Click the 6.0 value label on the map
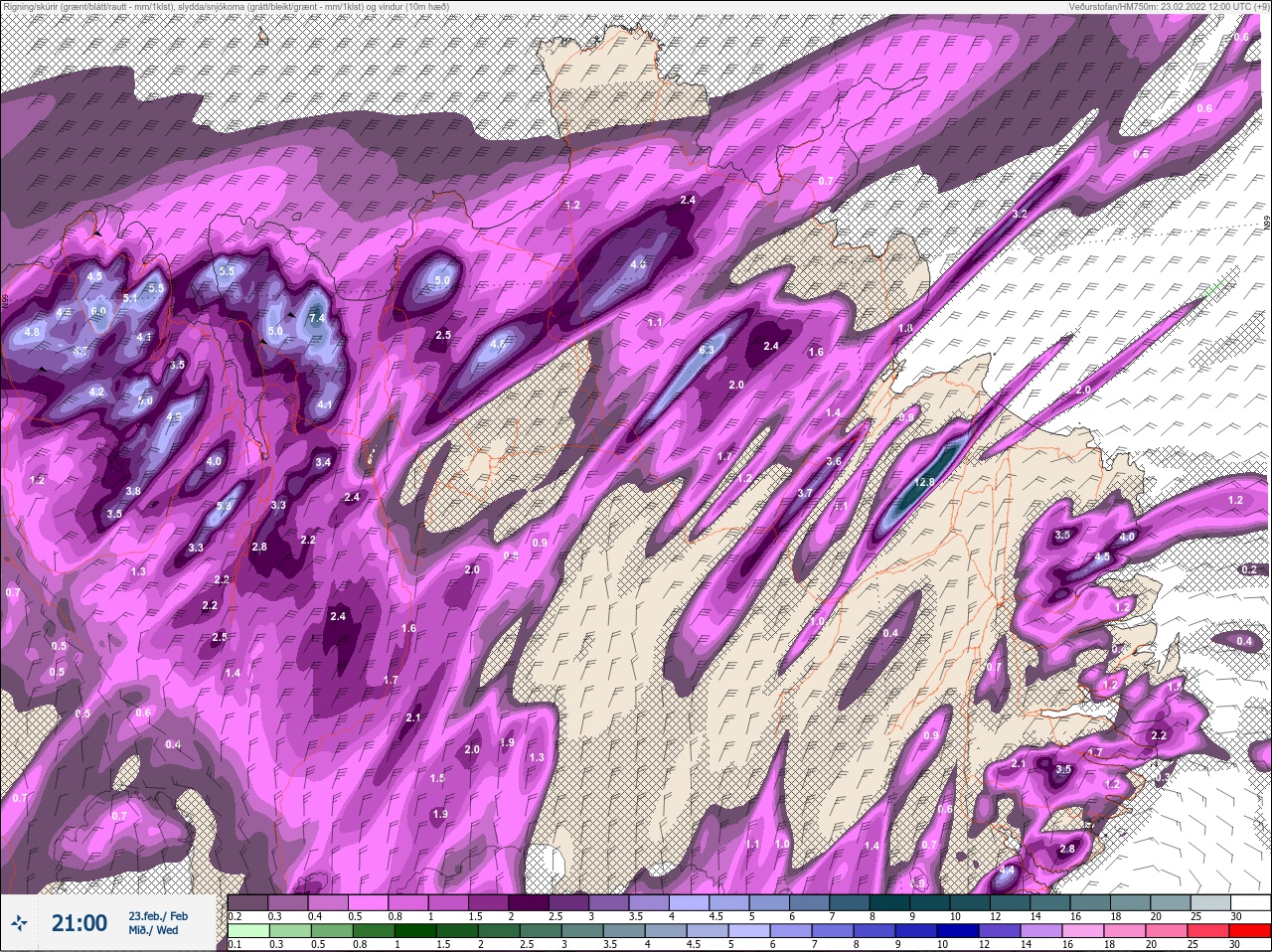Screen dimensions: 1272x952 pyautogui.click(x=98, y=311)
